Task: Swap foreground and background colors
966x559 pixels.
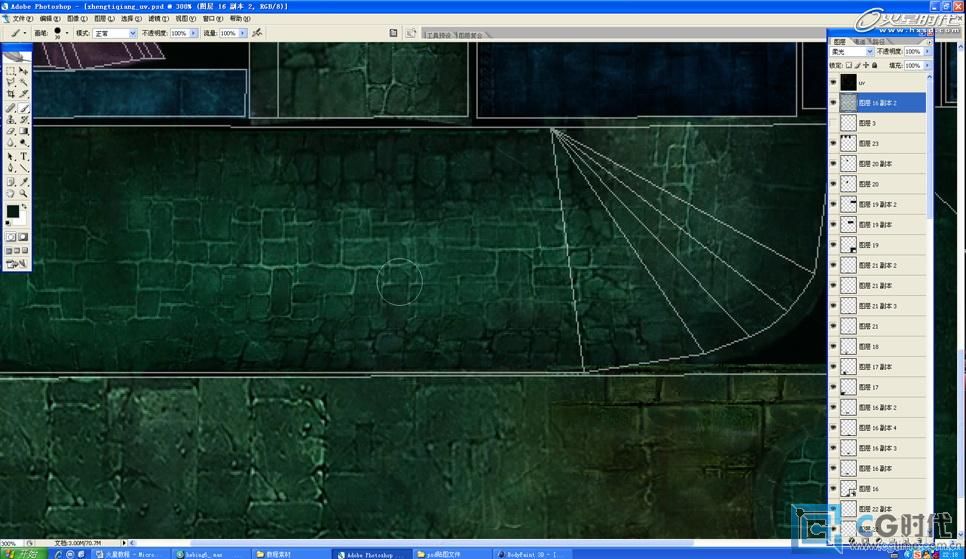Action: (x=25, y=207)
